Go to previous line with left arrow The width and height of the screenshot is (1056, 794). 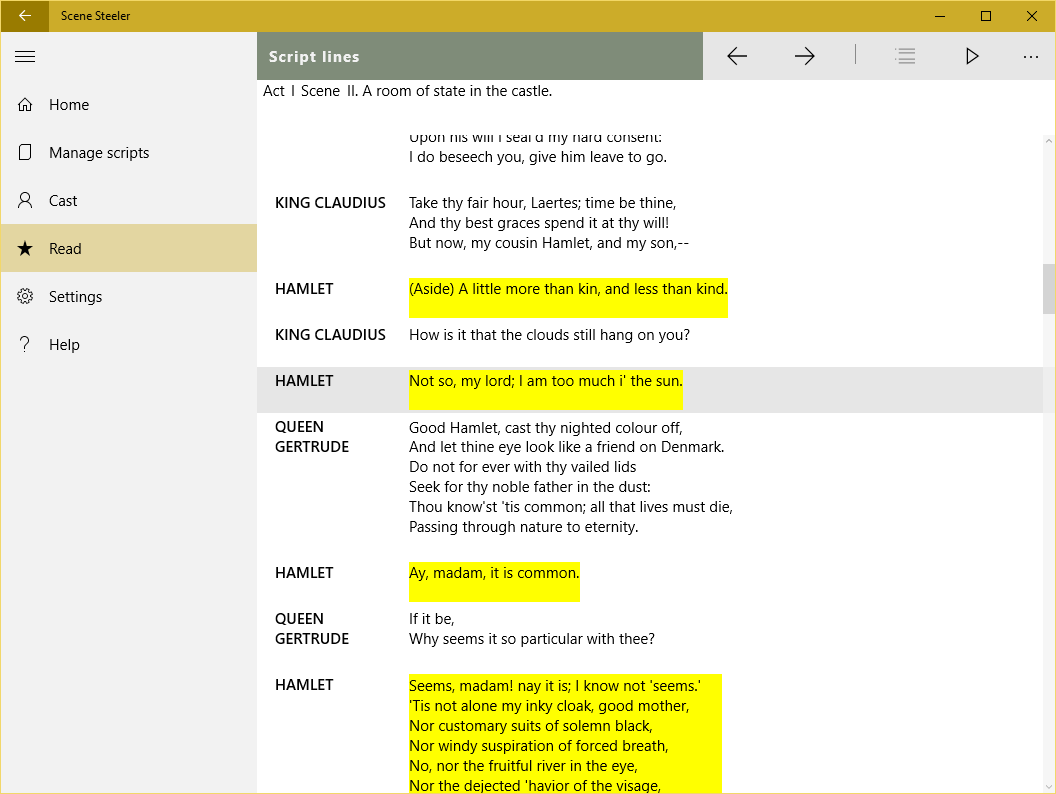(737, 56)
